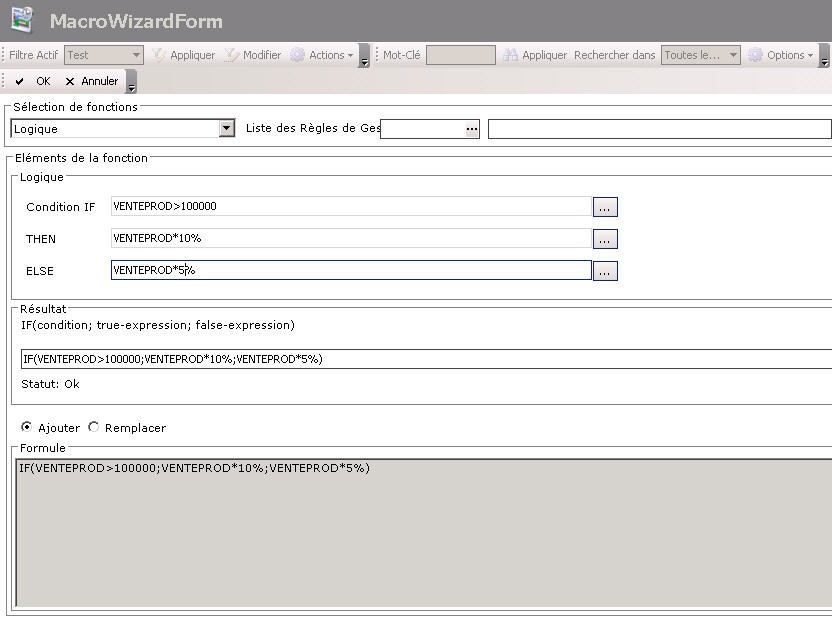
Task: Expand the Logique function selection dropdown
Action: click(x=227, y=129)
